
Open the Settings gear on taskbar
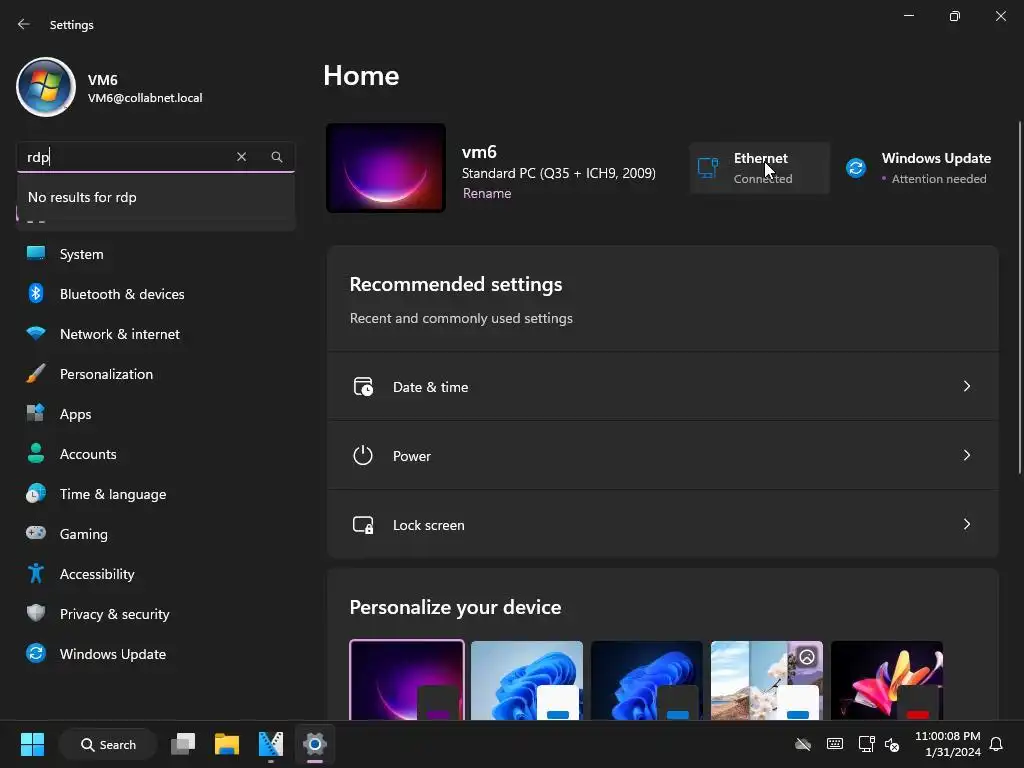click(x=315, y=744)
